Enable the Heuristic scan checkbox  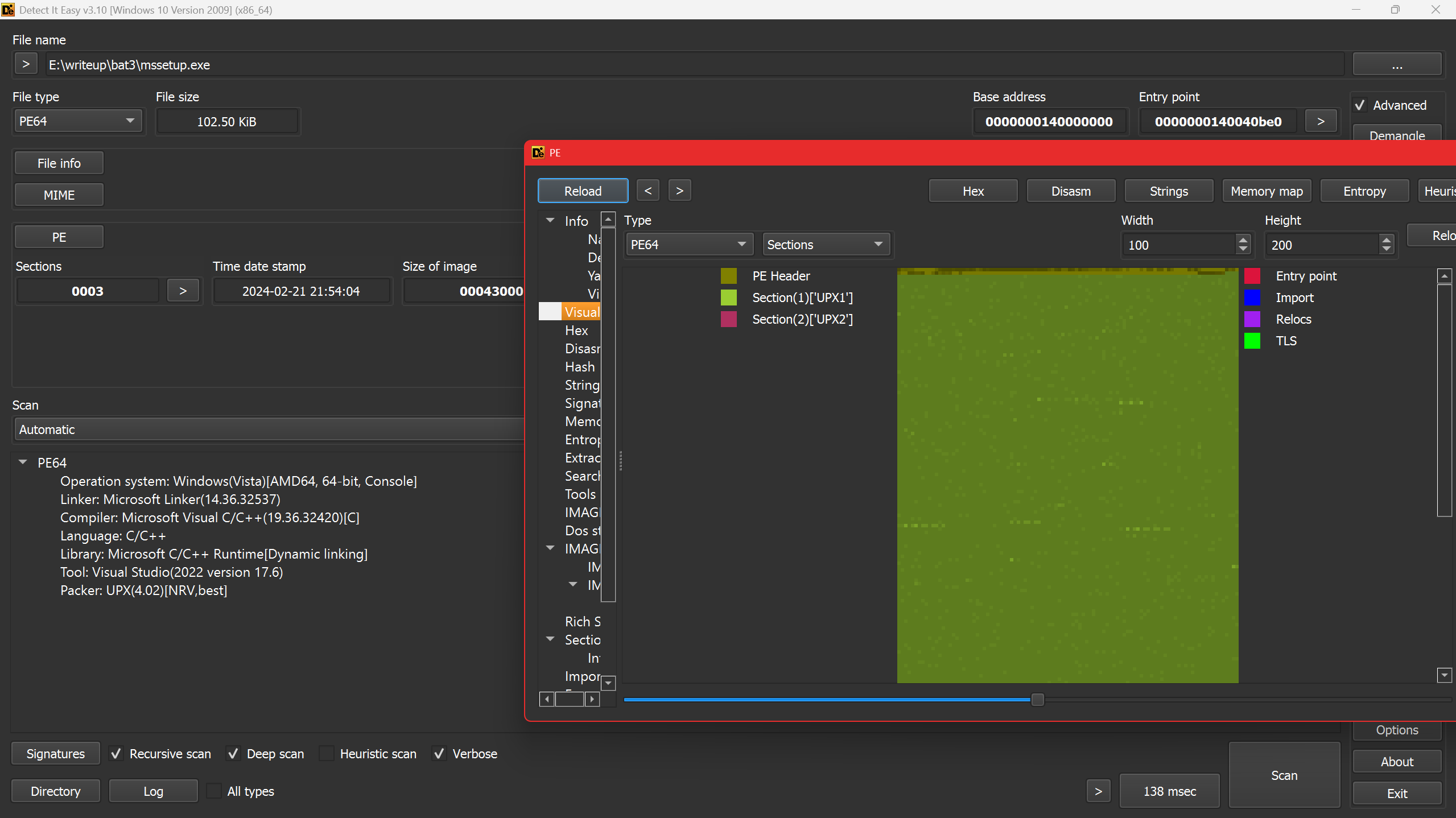327,754
